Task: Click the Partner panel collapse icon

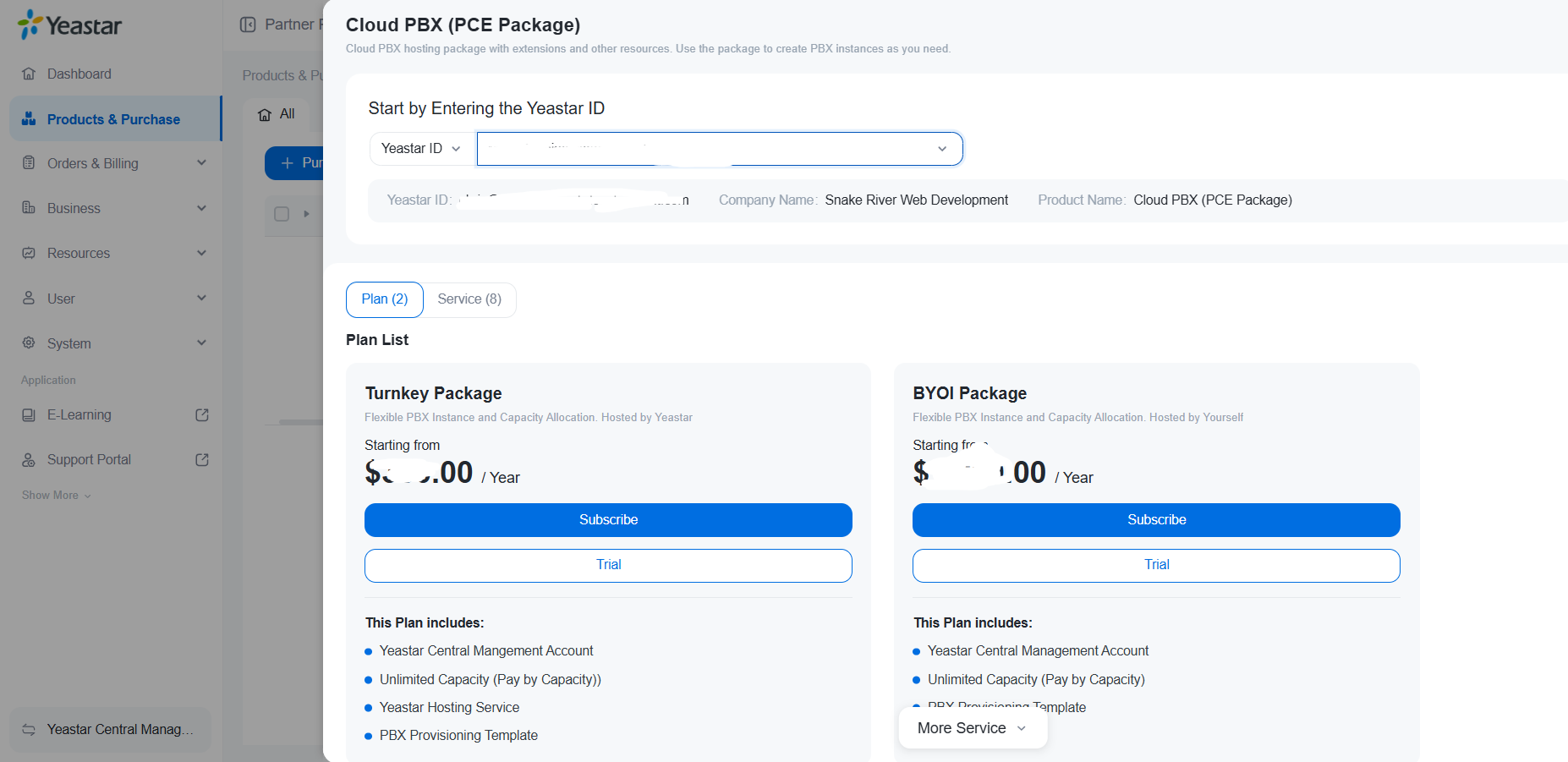Action: [x=248, y=25]
